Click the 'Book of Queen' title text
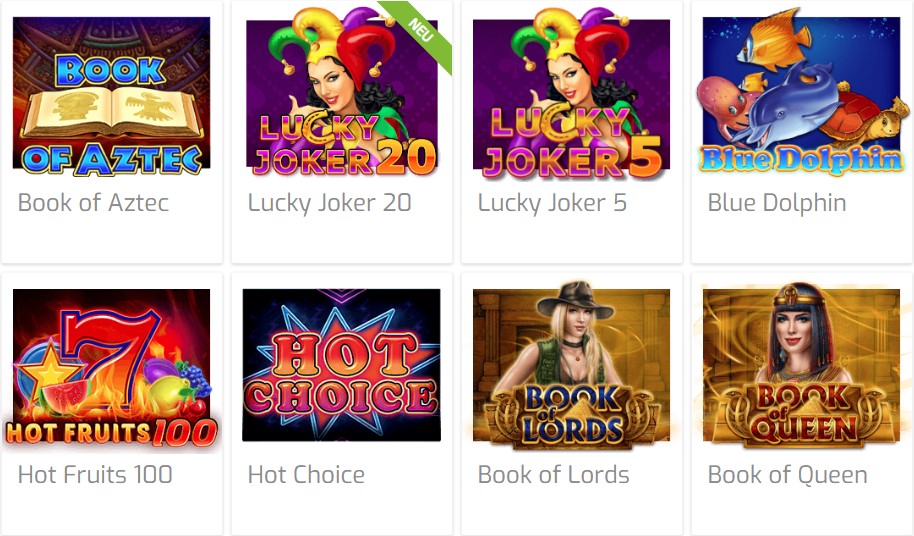914x536 pixels. pos(788,475)
